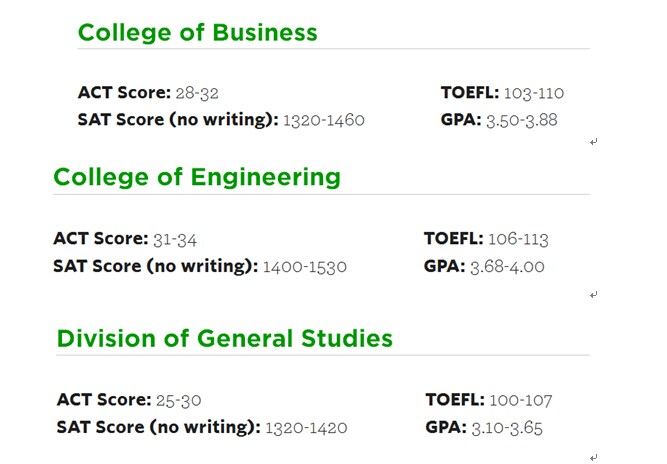Click Engineering SAT Score range 1400-1530
This screenshot has width=667, height=464.
pyautogui.click(x=305, y=267)
